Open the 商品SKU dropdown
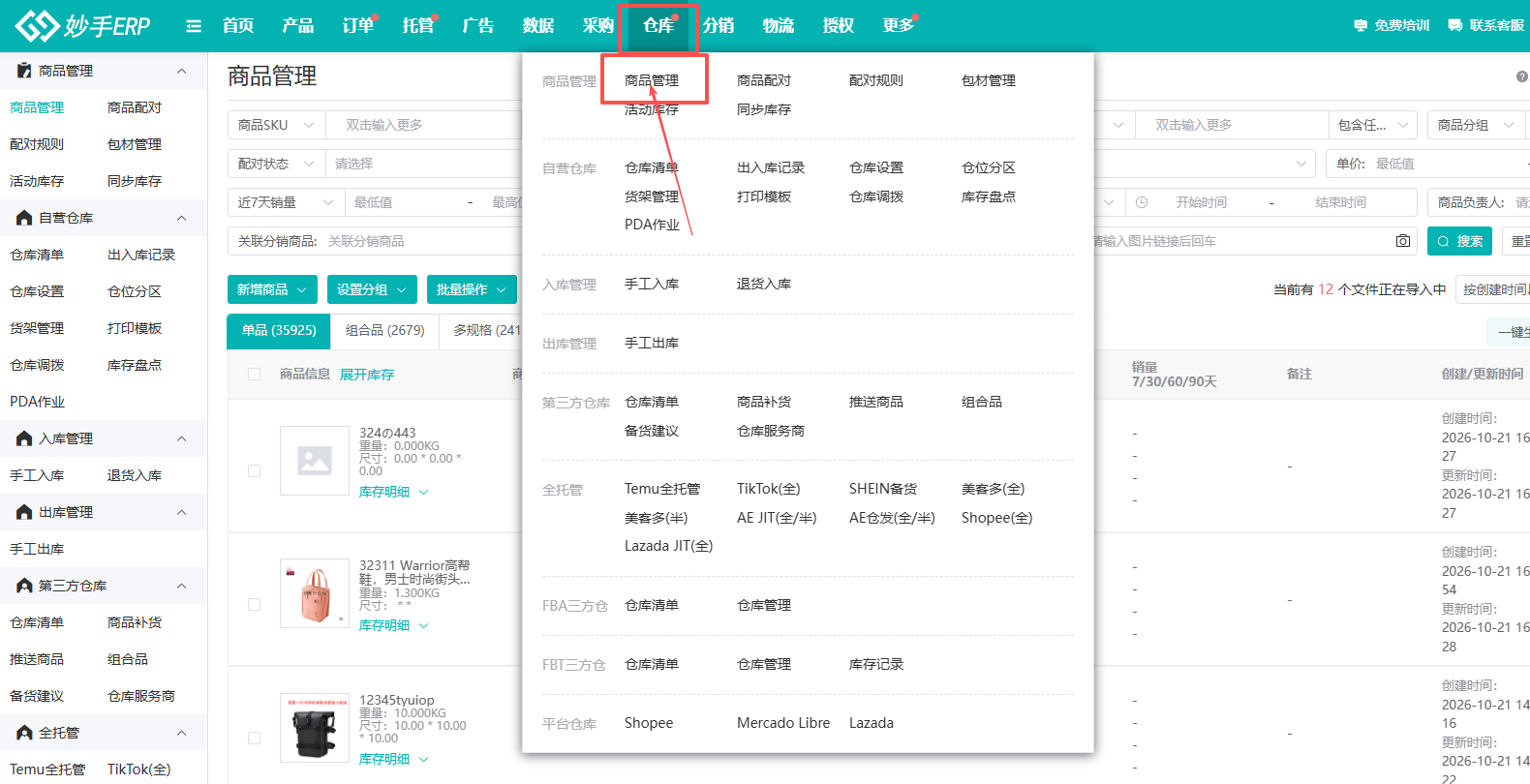The width and height of the screenshot is (1530, 784). click(x=276, y=125)
